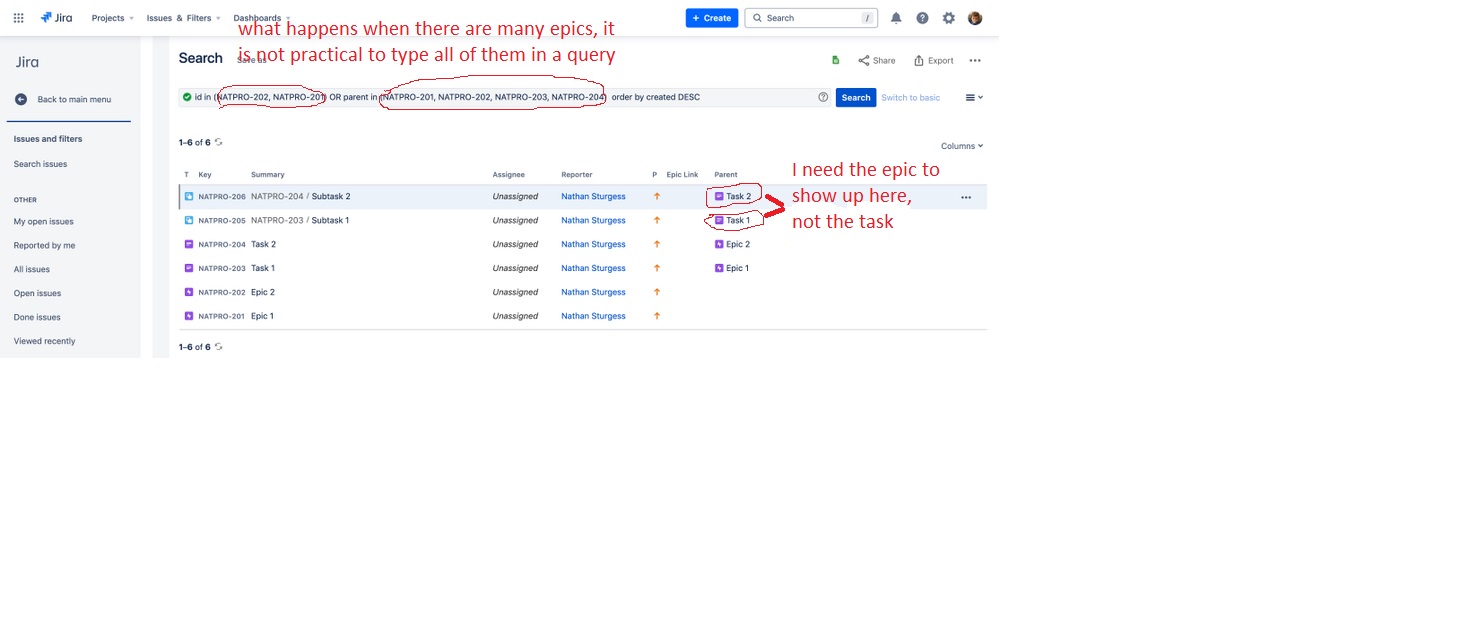Open JQL syntax help

pos(823,97)
